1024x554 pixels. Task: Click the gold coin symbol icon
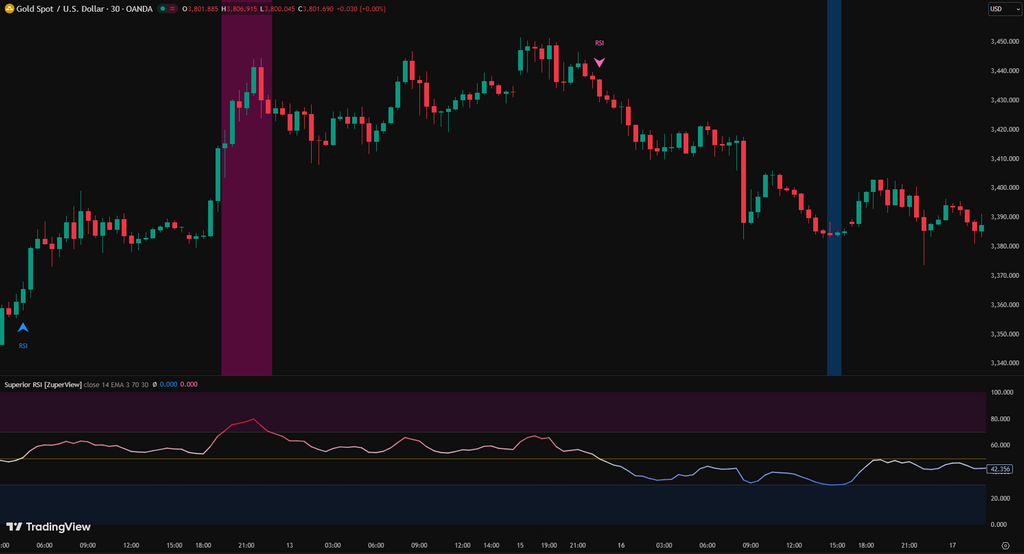click(8, 9)
